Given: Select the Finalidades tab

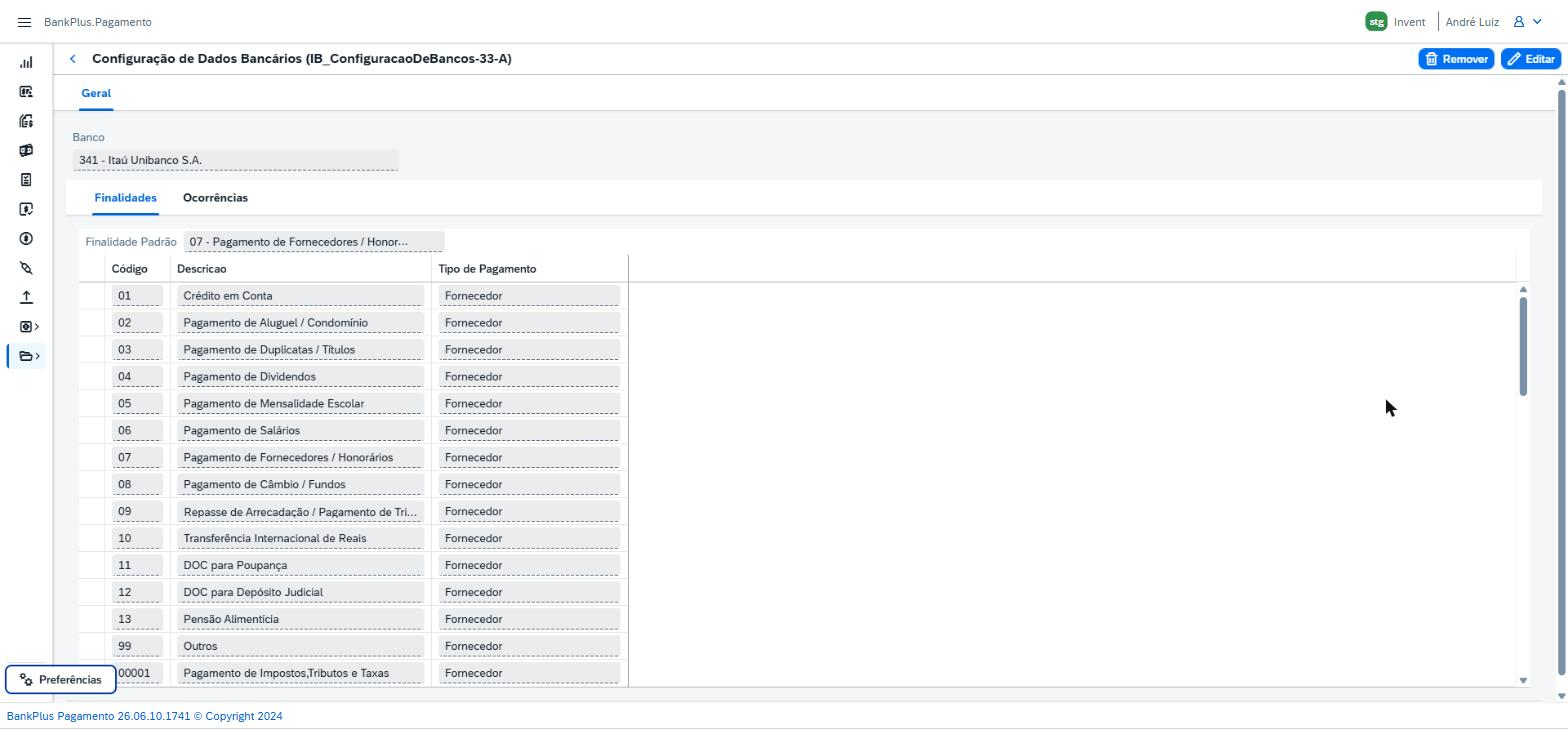Looking at the screenshot, I should point(125,198).
